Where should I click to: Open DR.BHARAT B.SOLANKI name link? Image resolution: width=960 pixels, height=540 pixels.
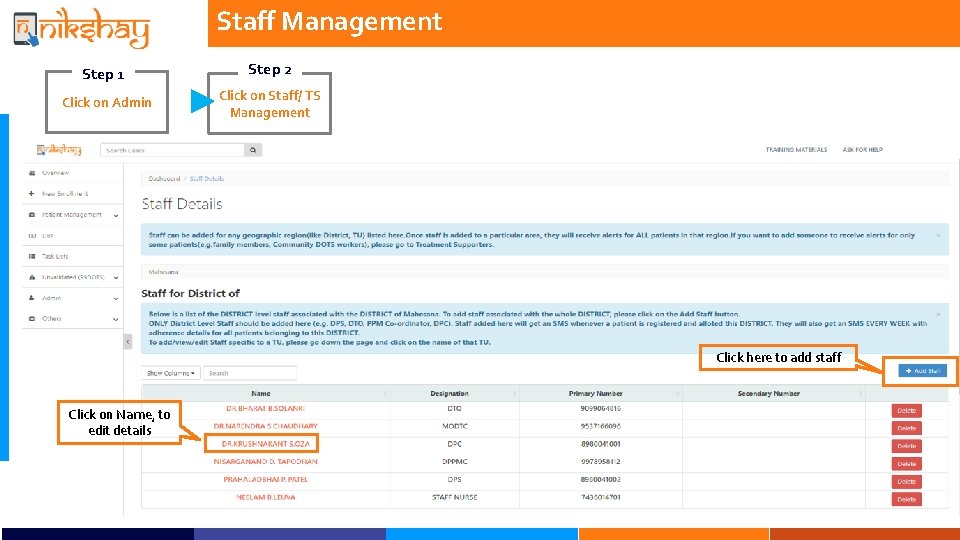265,408
